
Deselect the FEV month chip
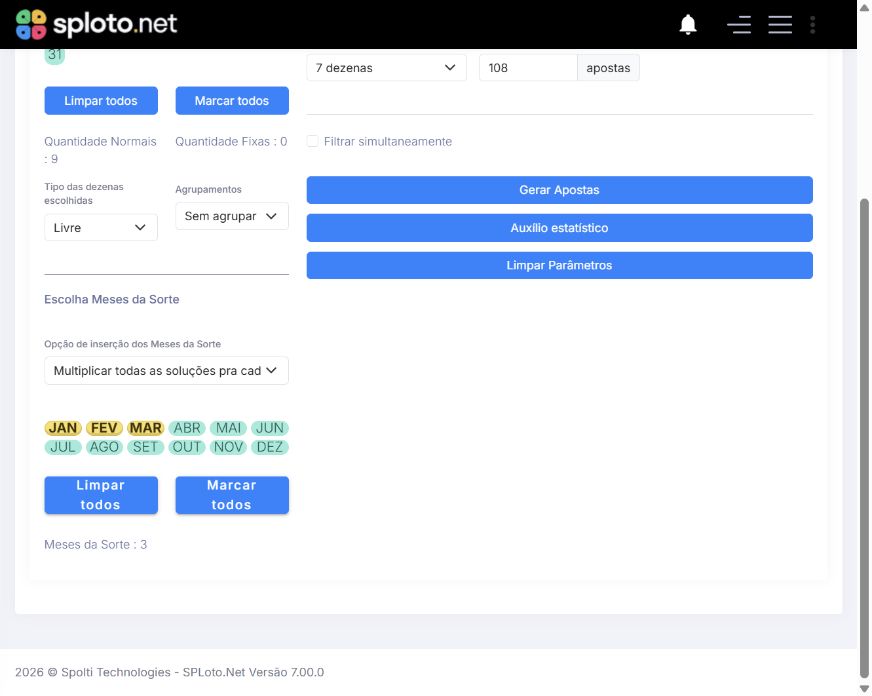pyautogui.click(x=104, y=428)
